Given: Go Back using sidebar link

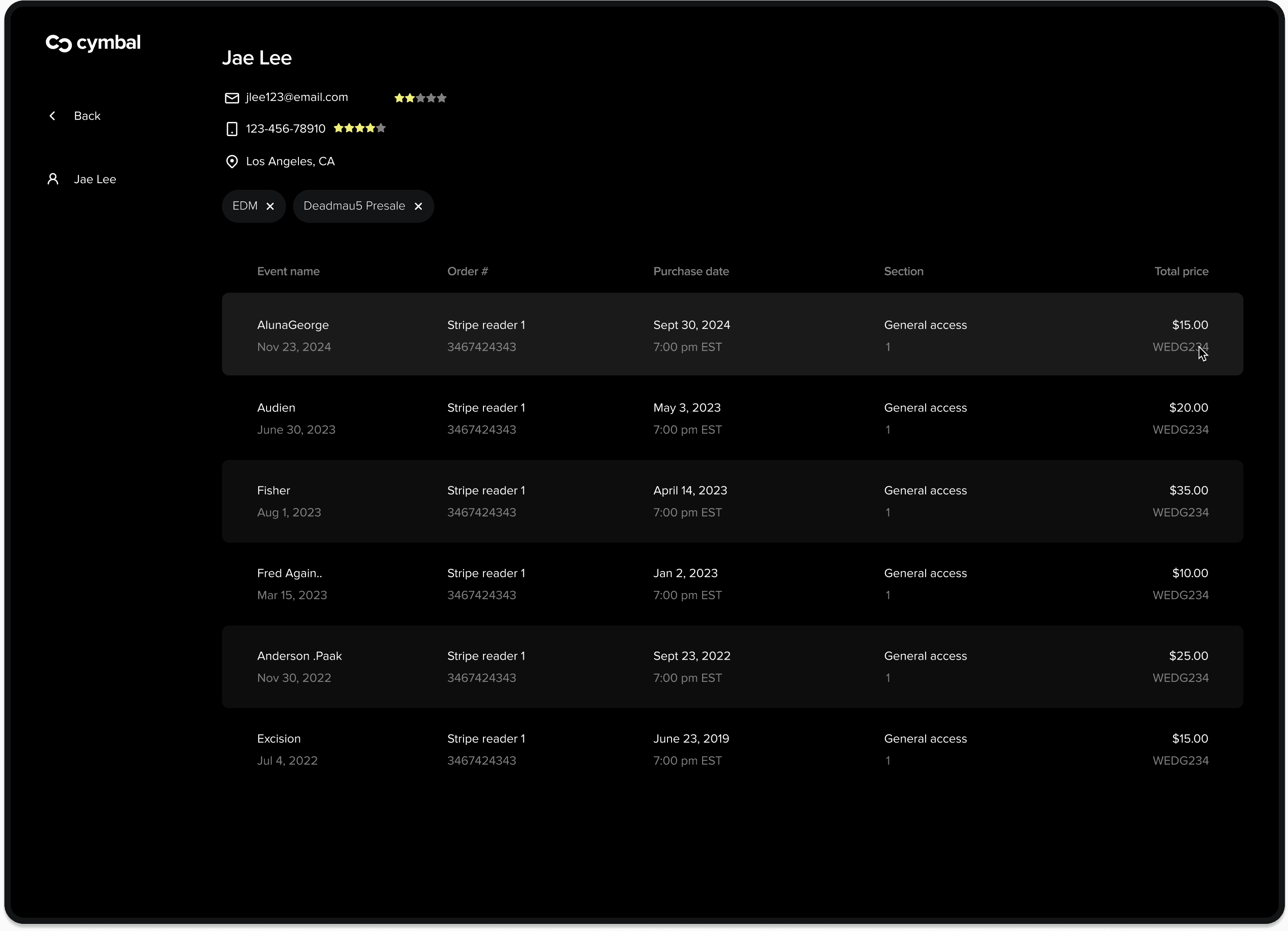Looking at the screenshot, I should 87,116.
